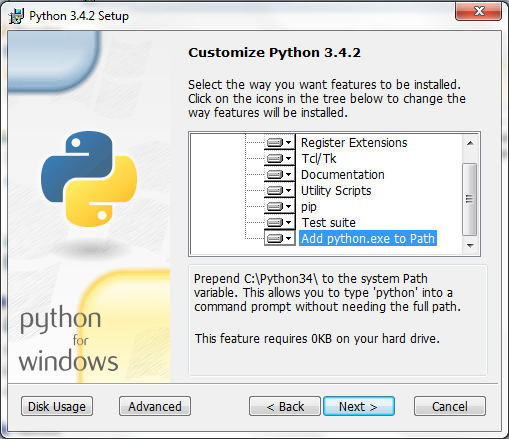Click the setup installer icon in title bar
509x439 pixels.
click(16, 16)
